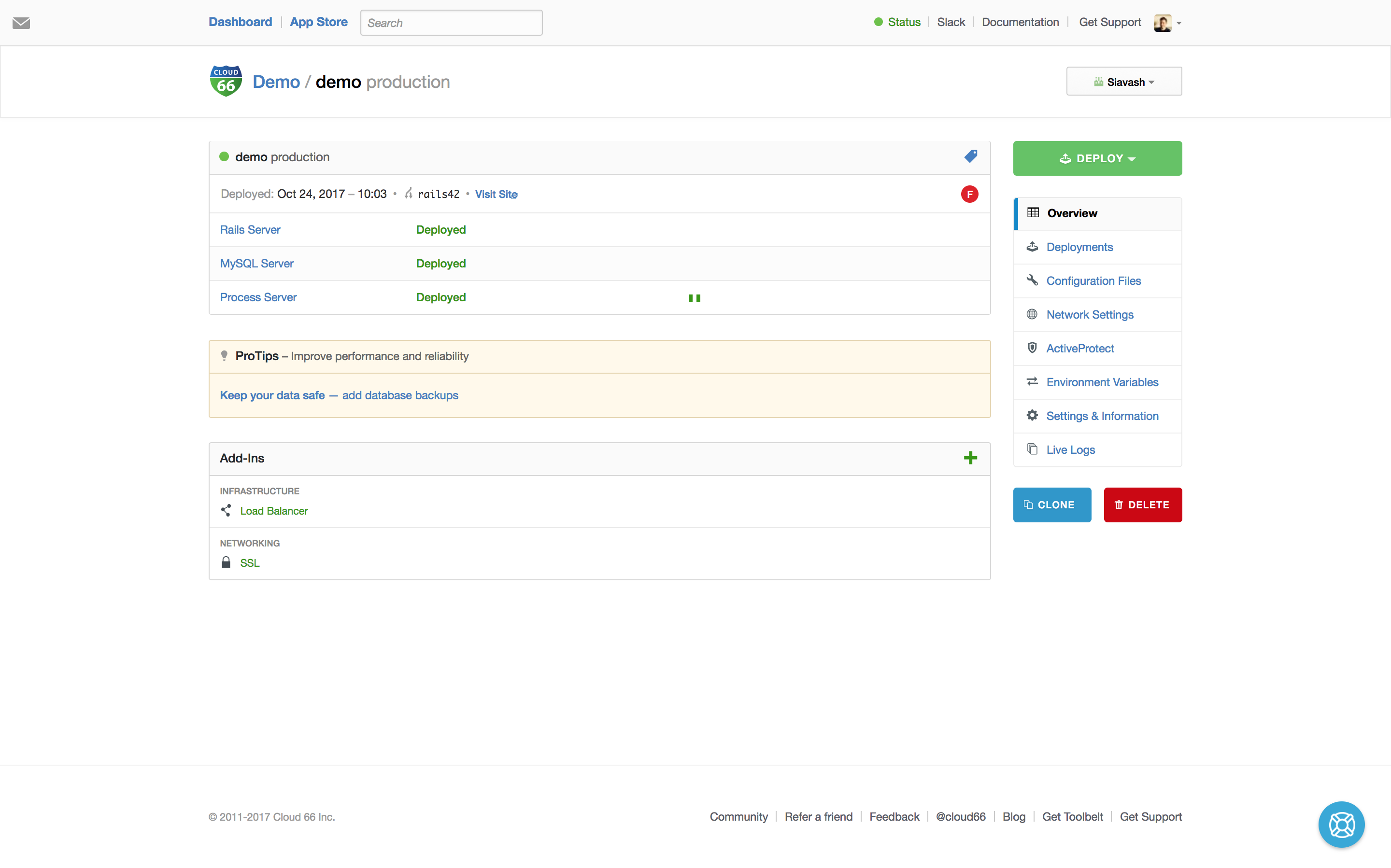Toggle the bookmark tag icon on demo
1391x868 pixels.
pyautogui.click(x=969, y=157)
